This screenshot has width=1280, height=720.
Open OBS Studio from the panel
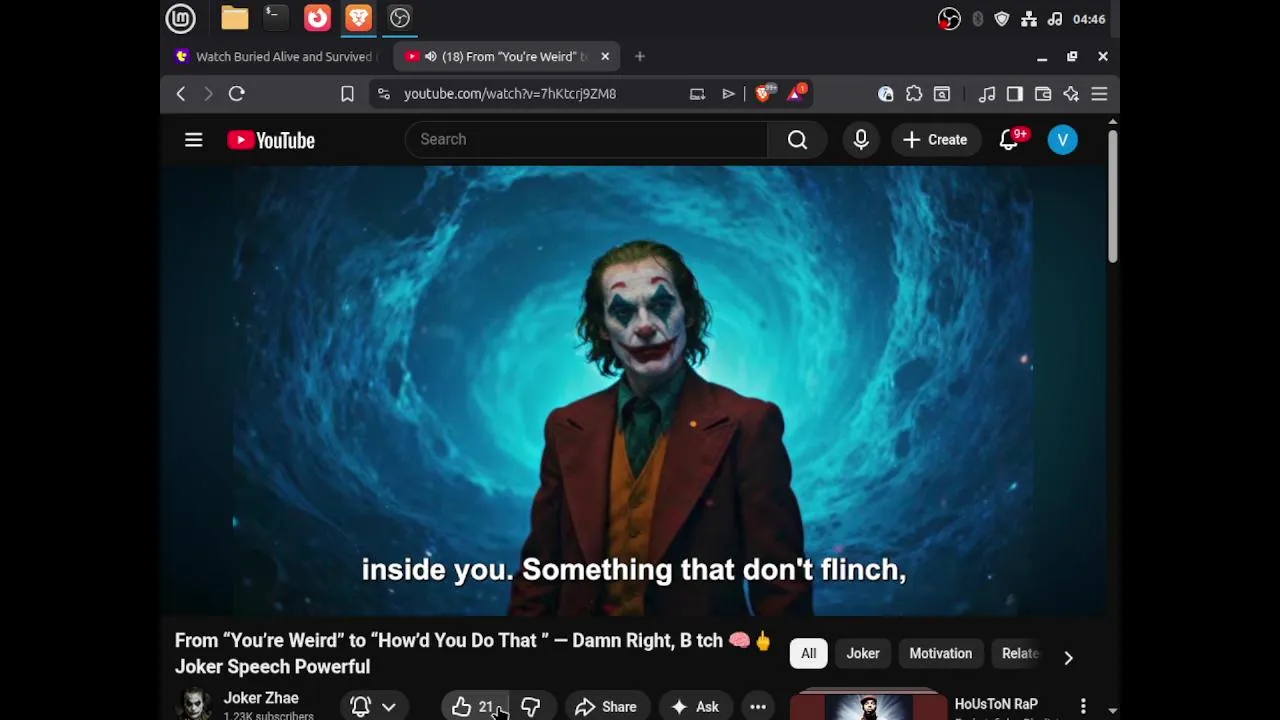coord(400,18)
